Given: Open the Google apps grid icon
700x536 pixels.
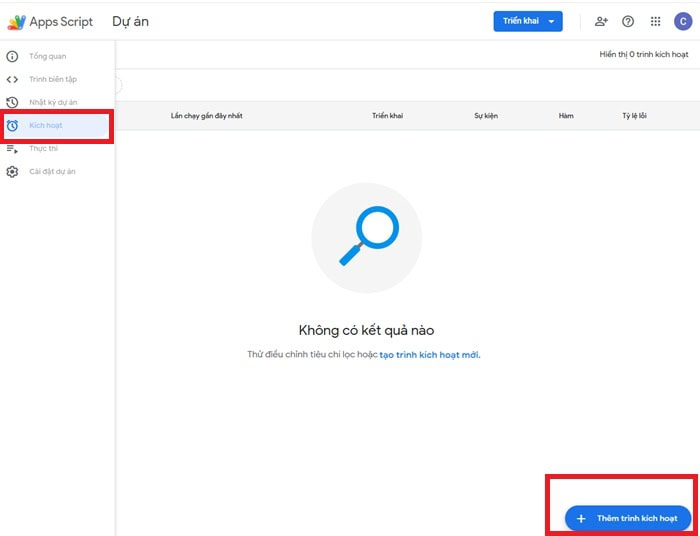Looking at the screenshot, I should [655, 21].
